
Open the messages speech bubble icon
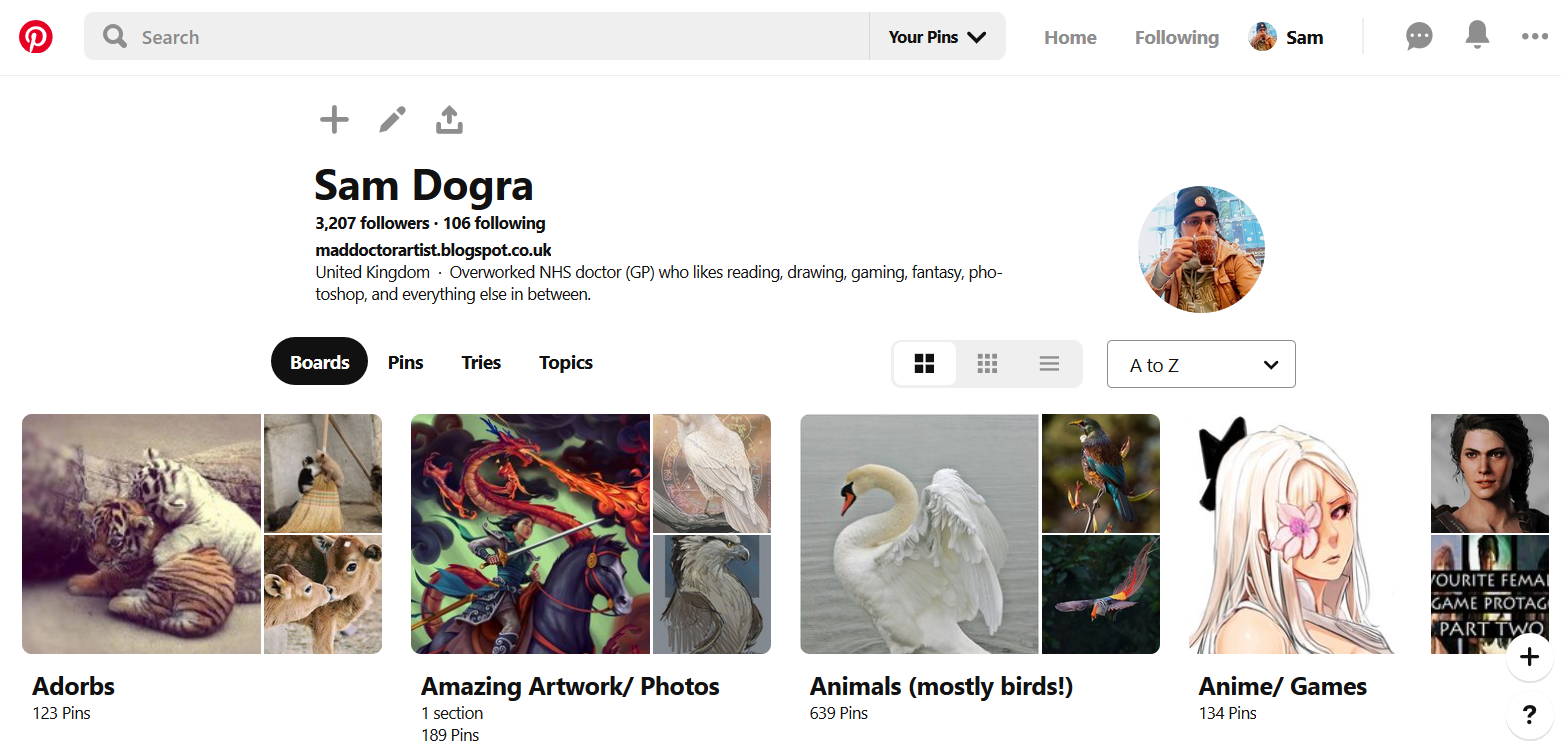1418,37
